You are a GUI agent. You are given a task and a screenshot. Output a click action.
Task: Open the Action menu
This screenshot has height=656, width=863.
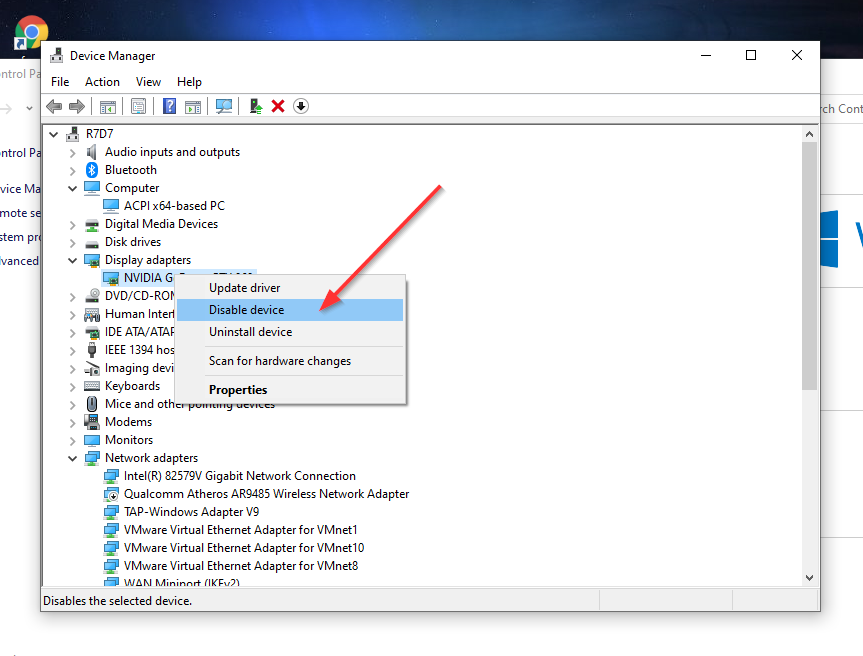pyautogui.click(x=102, y=82)
